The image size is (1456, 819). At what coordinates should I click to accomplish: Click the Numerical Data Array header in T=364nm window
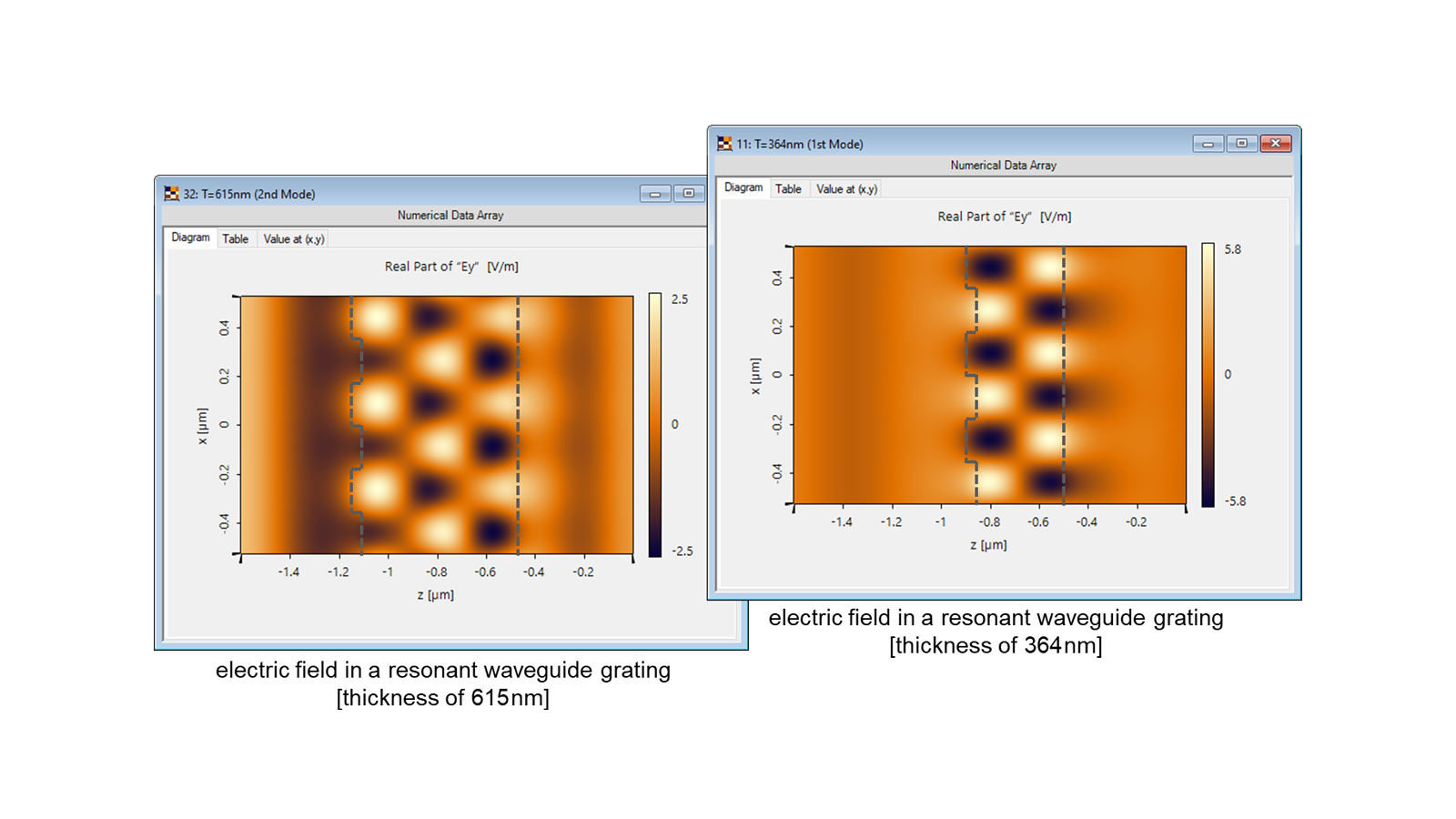1003,166
